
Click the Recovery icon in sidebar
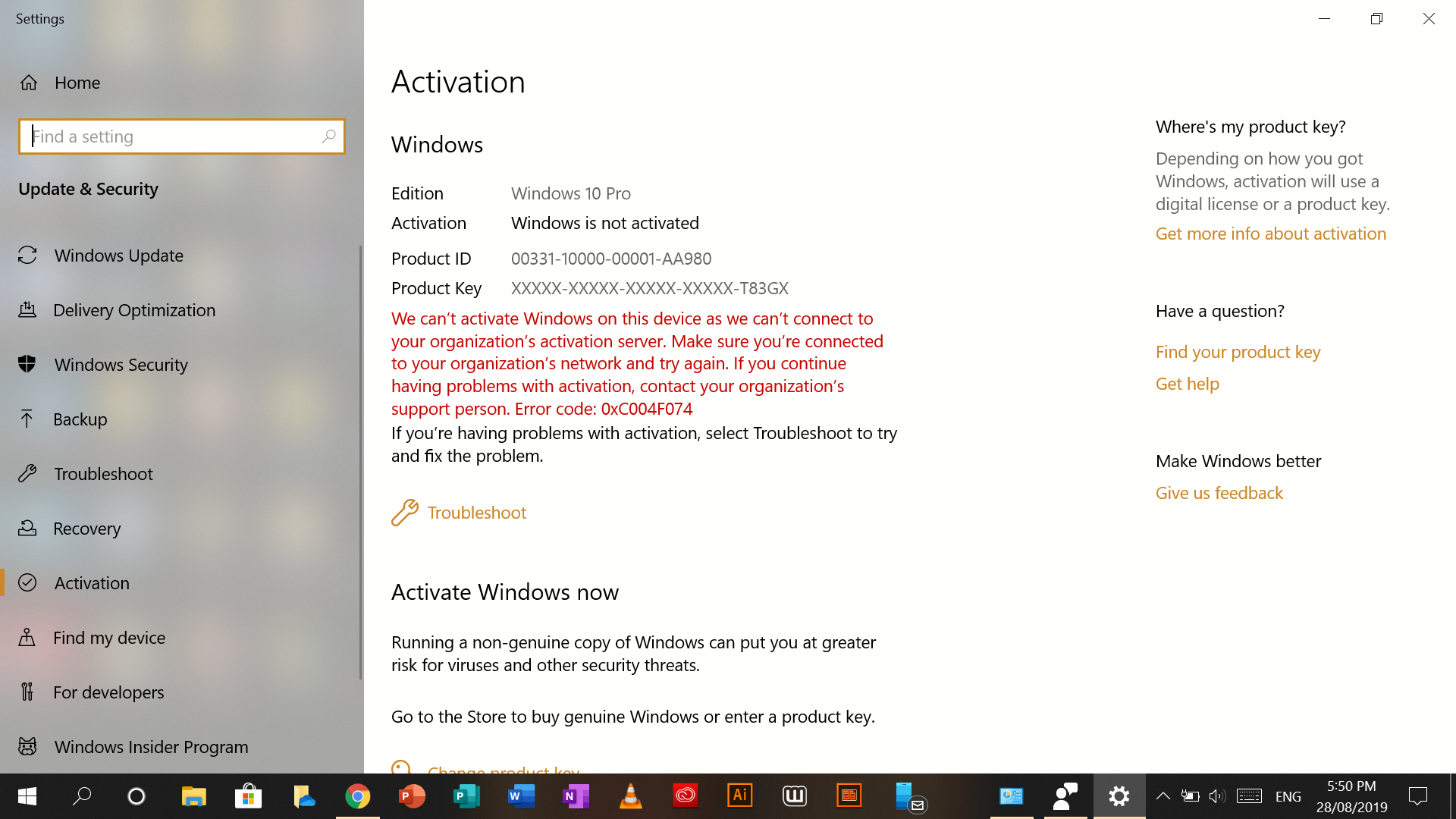tap(27, 529)
